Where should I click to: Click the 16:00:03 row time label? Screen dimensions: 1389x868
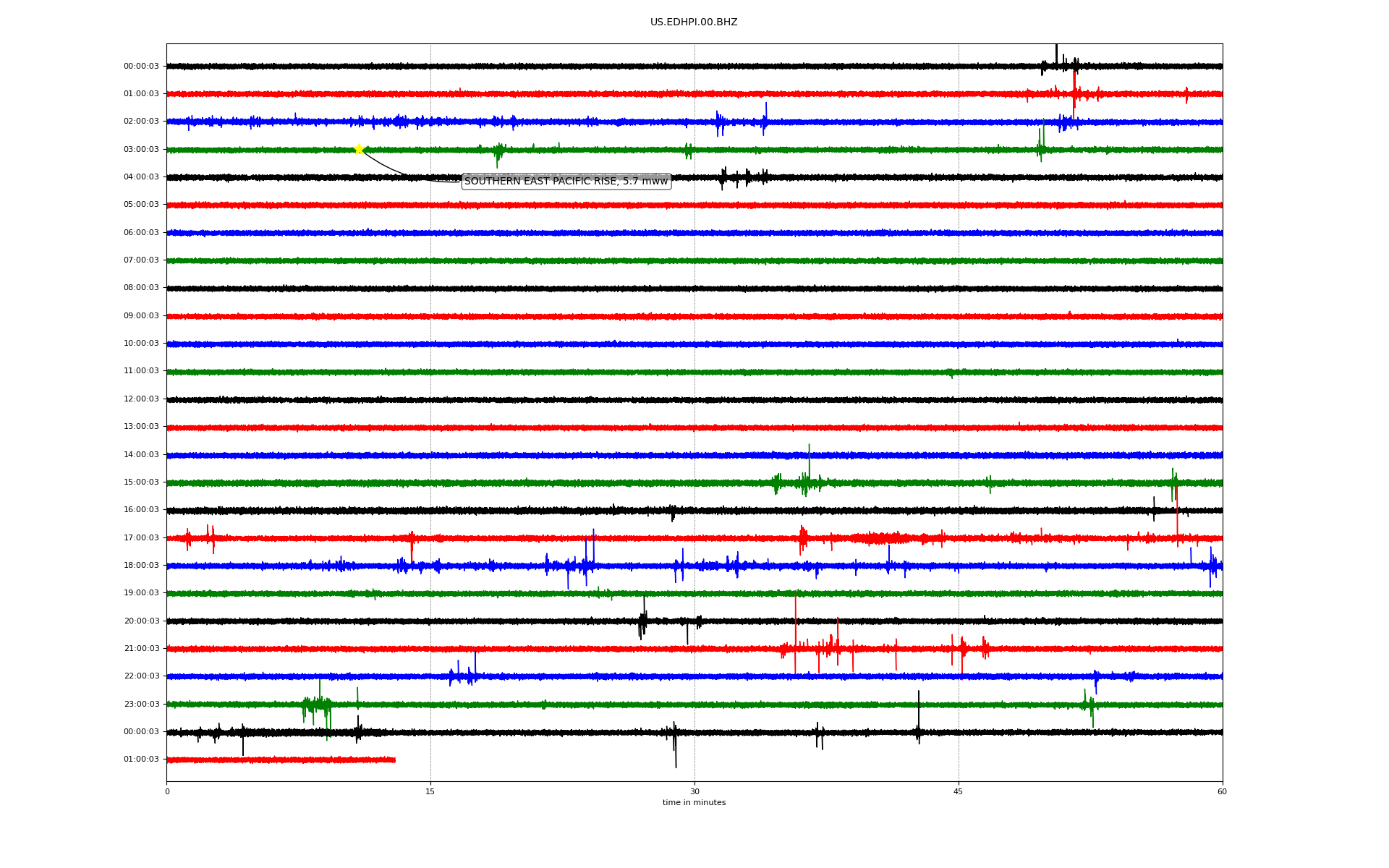[141, 509]
